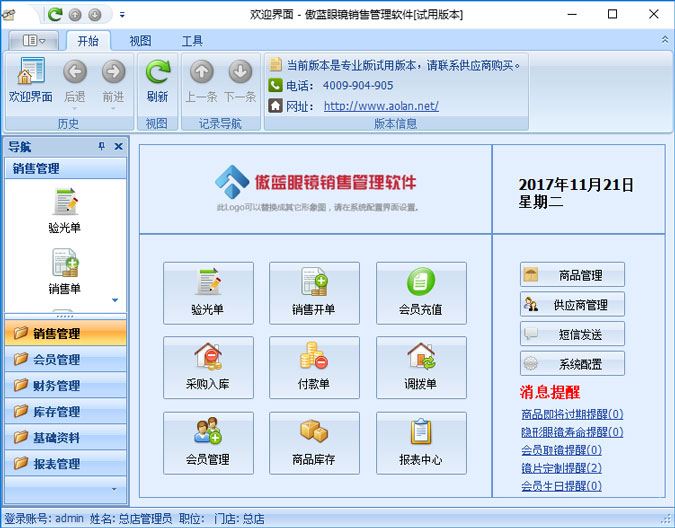Open the 调拨单 transfer order tile

click(x=421, y=367)
